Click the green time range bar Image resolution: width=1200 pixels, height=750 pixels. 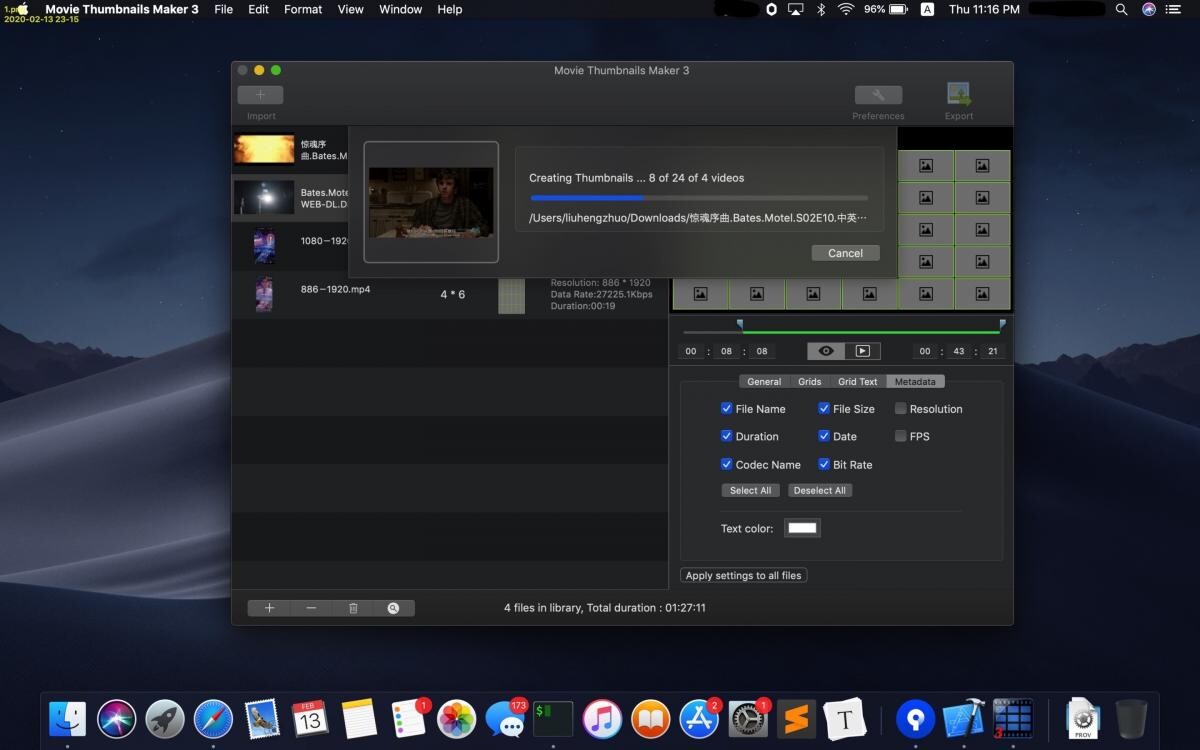tap(871, 332)
